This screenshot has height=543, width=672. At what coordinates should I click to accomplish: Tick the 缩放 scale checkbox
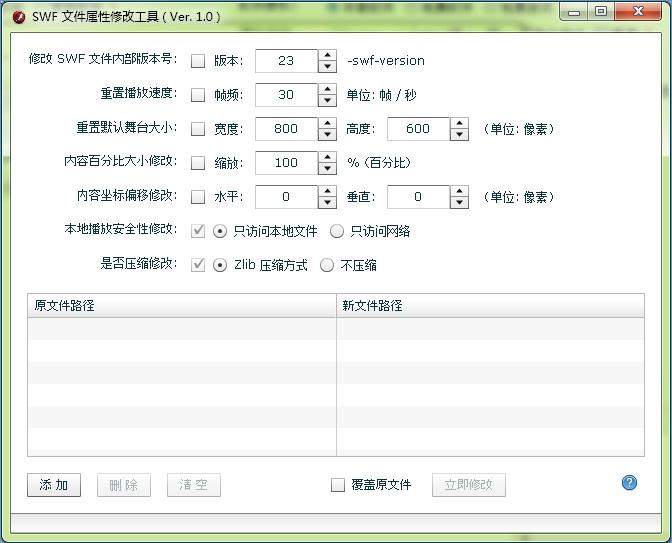(x=198, y=163)
